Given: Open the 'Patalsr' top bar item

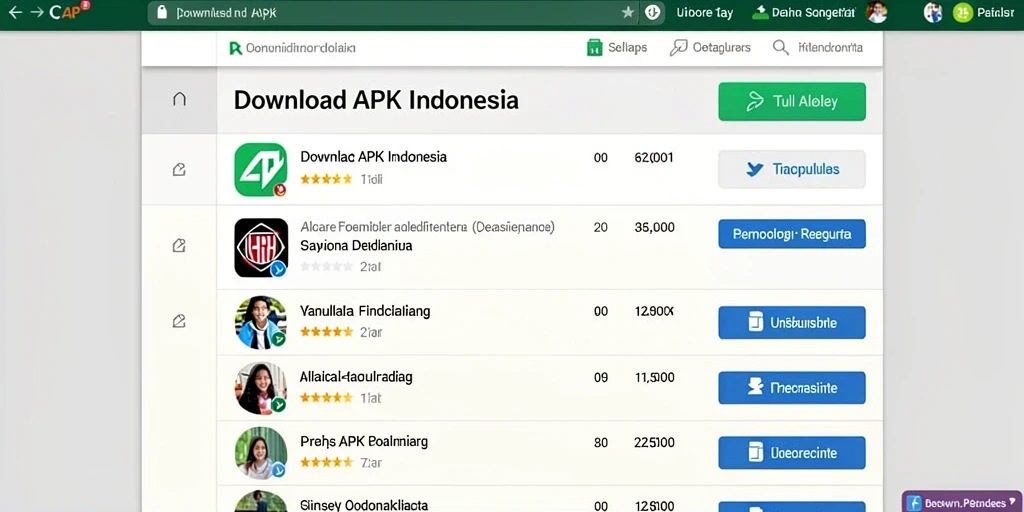Looking at the screenshot, I should tap(995, 12).
